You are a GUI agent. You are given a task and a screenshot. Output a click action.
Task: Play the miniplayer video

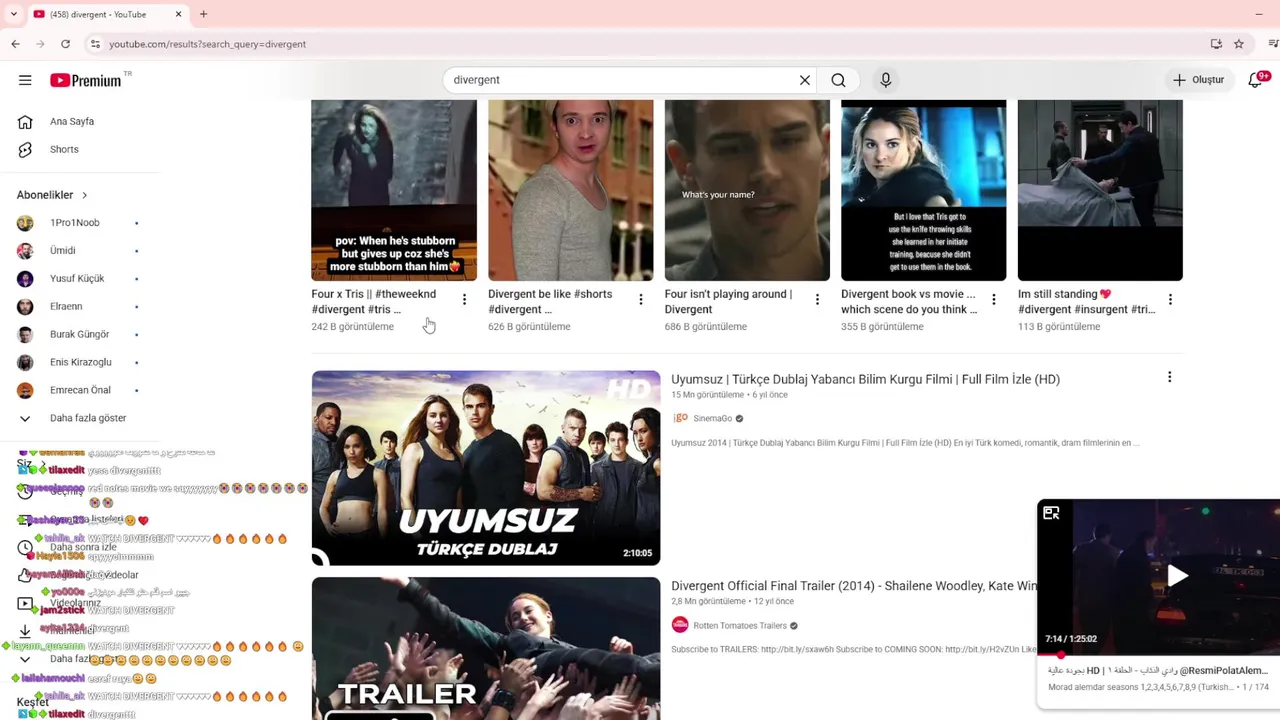point(1177,576)
